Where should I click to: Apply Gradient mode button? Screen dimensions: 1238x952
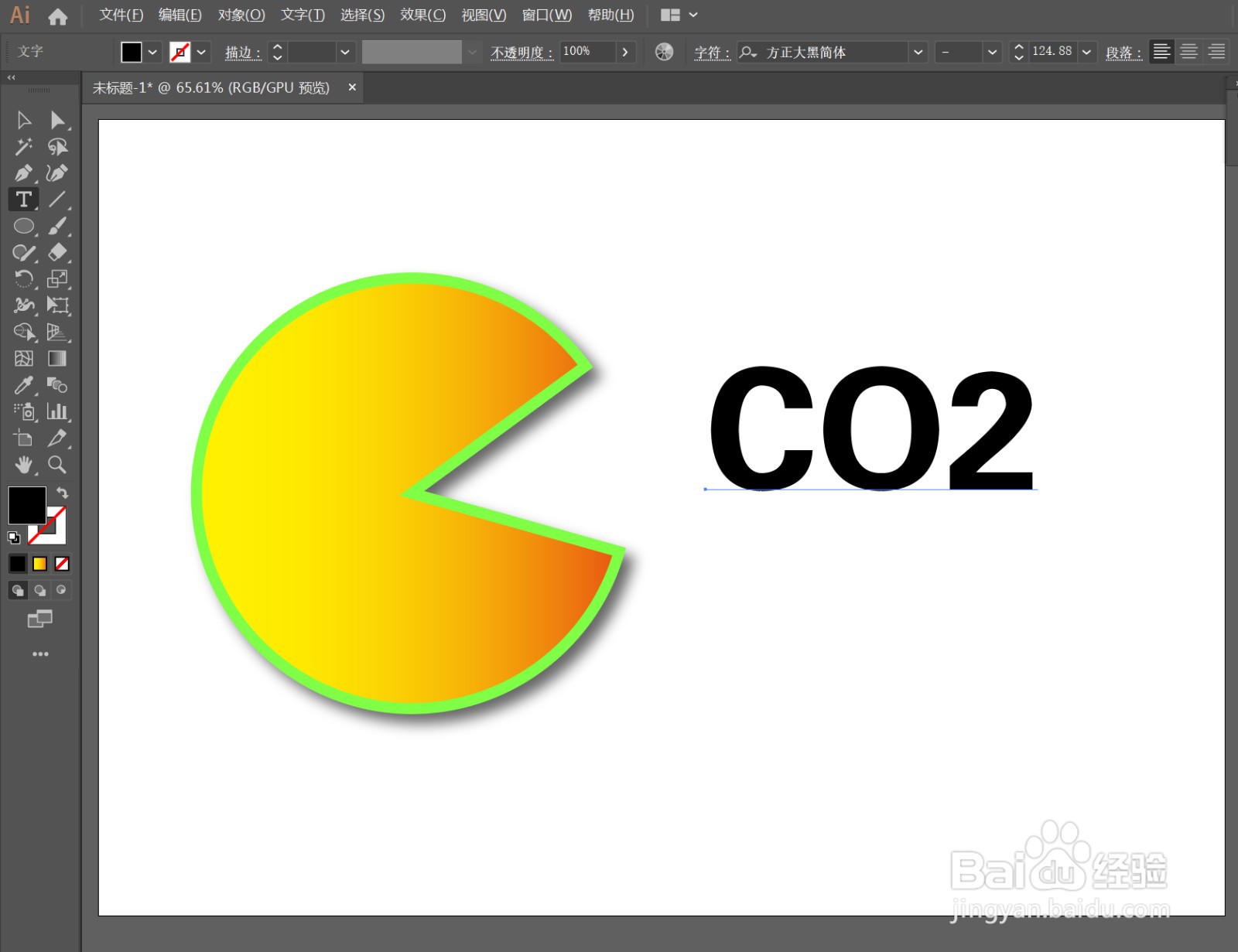pyautogui.click(x=39, y=564)
